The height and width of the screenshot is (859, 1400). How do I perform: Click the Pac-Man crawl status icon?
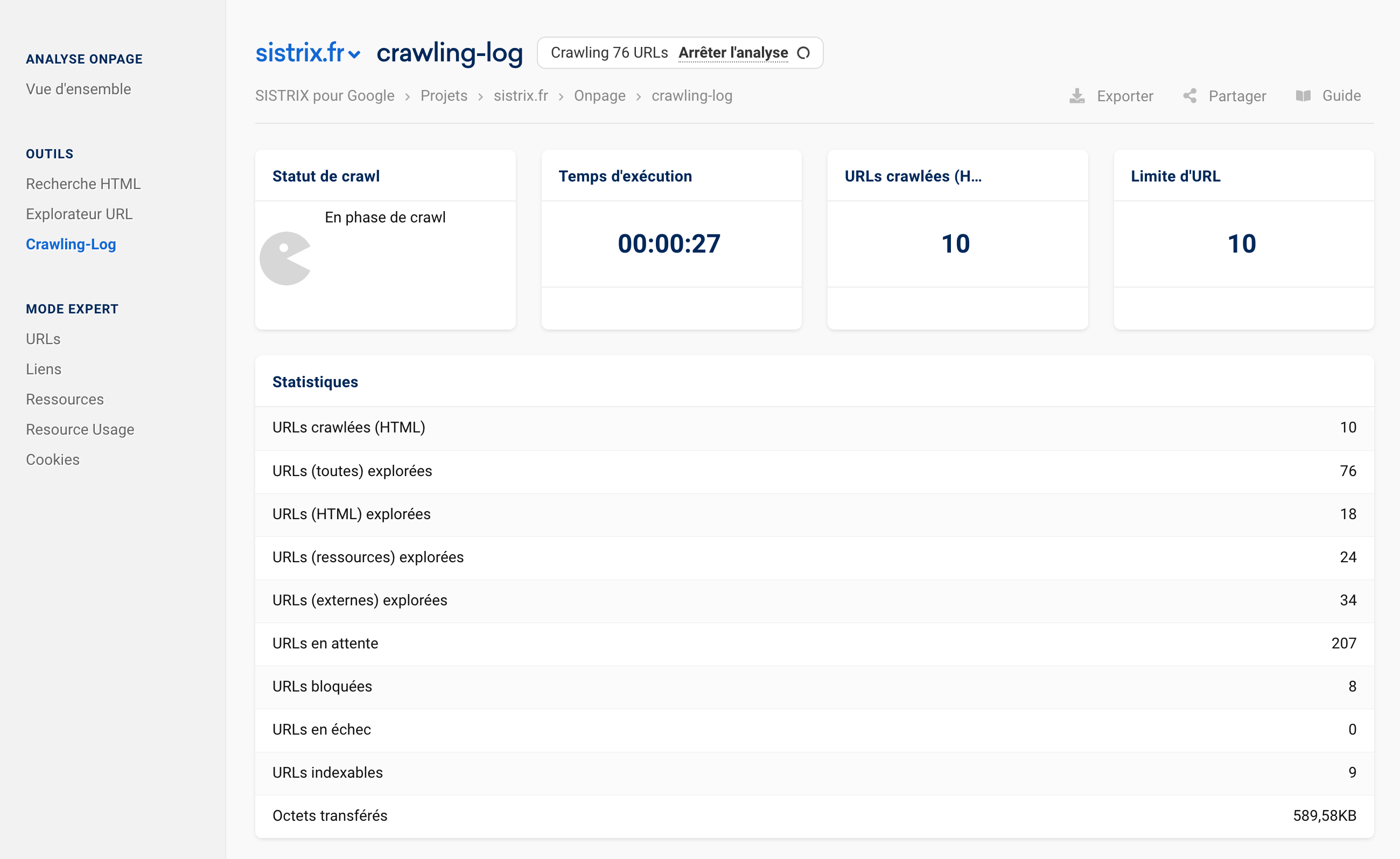coord(285,259)
